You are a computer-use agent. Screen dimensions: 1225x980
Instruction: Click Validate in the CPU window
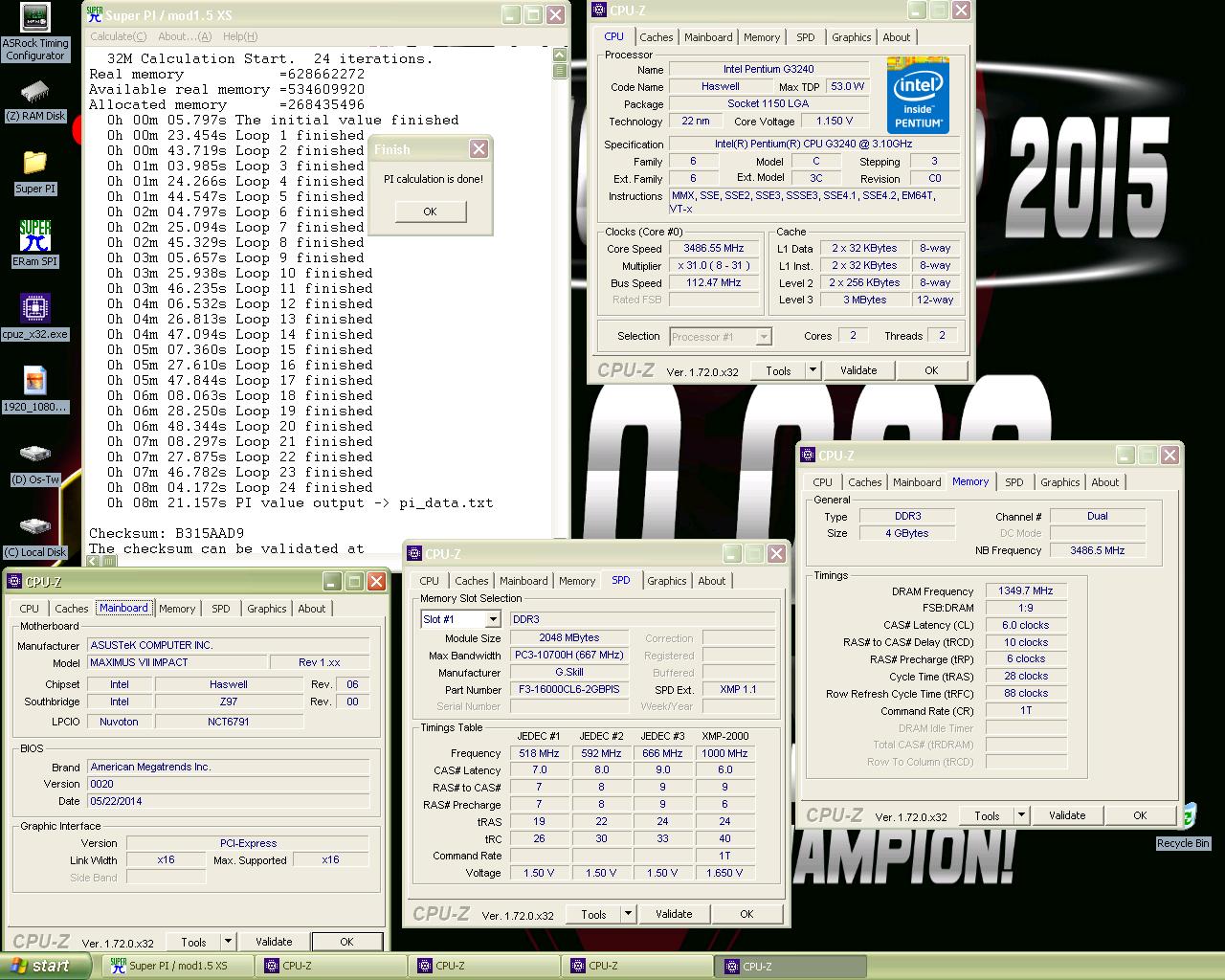pos(858,370)
